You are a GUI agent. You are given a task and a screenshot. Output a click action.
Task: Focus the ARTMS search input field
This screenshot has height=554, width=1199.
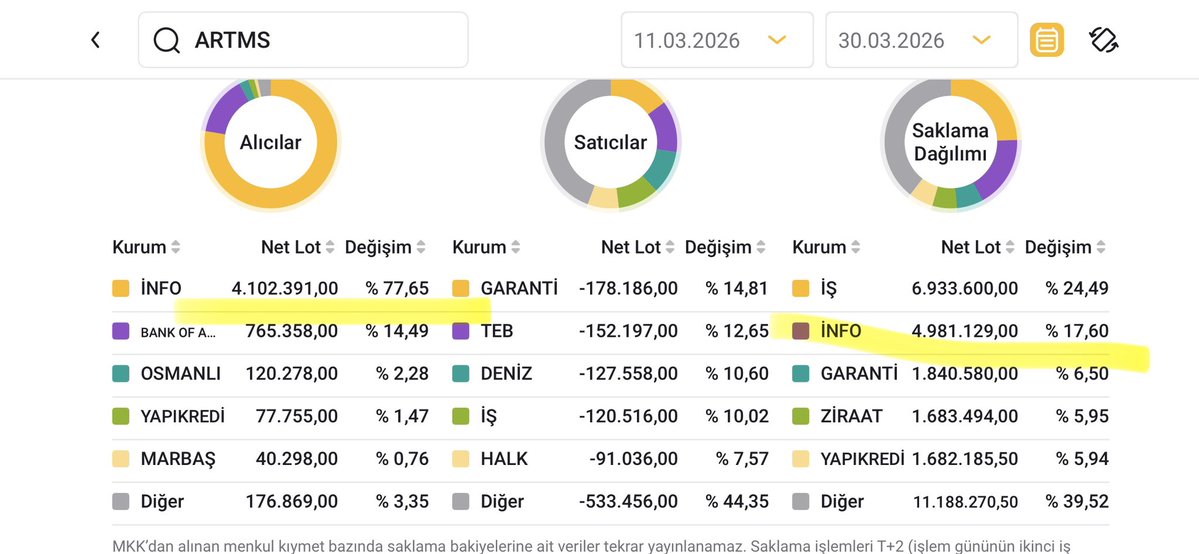[303, 40]
